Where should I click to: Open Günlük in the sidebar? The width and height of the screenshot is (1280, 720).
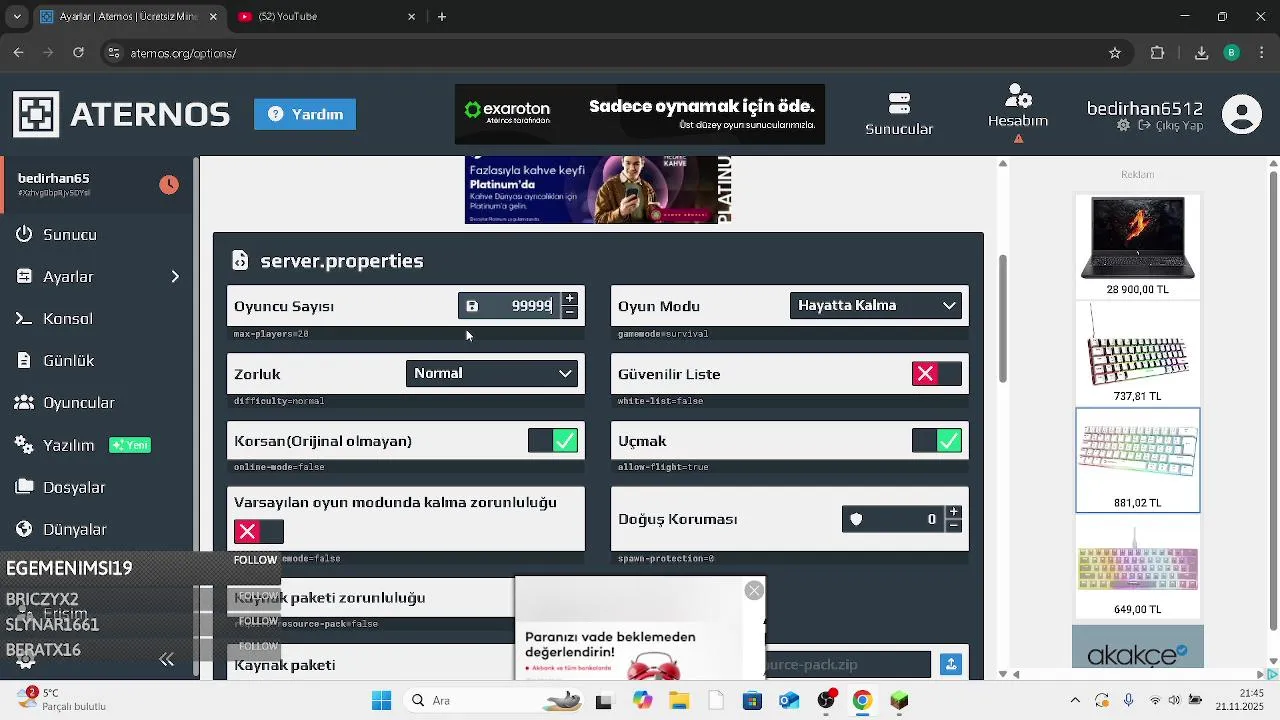coord(68,361)
